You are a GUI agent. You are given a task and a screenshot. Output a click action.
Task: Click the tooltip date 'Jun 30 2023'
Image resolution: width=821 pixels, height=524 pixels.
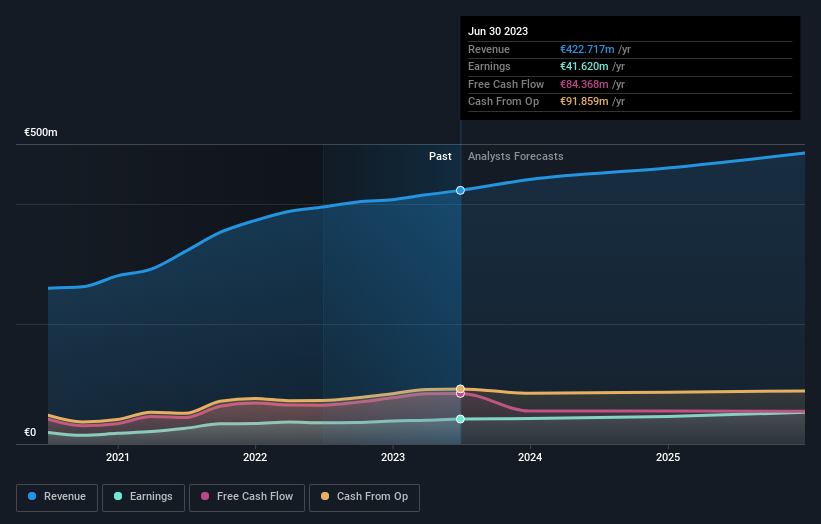pos(498,31)
